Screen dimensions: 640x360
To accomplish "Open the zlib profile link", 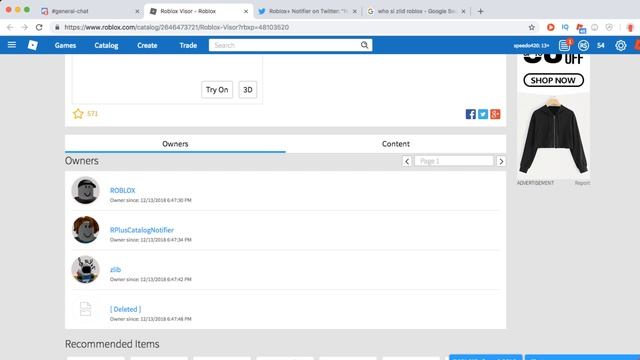I will click(115, 270).
